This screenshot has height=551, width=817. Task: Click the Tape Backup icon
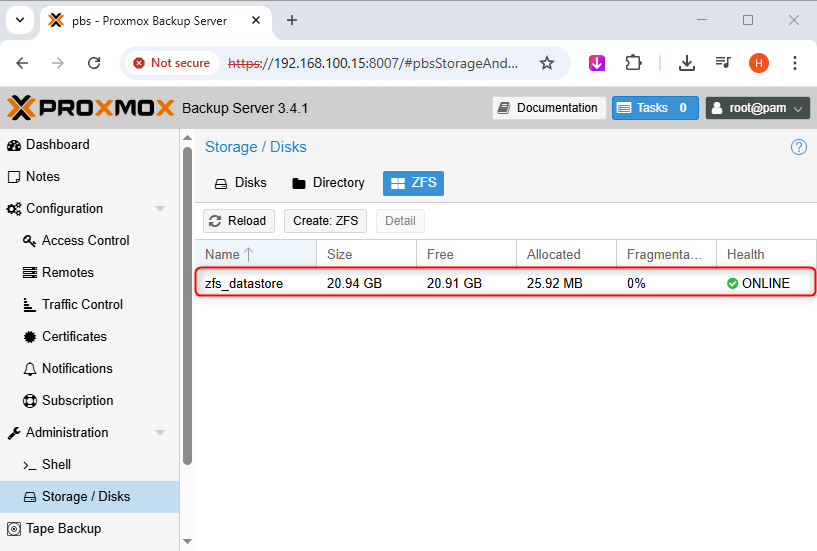click(x=14, y=529)
